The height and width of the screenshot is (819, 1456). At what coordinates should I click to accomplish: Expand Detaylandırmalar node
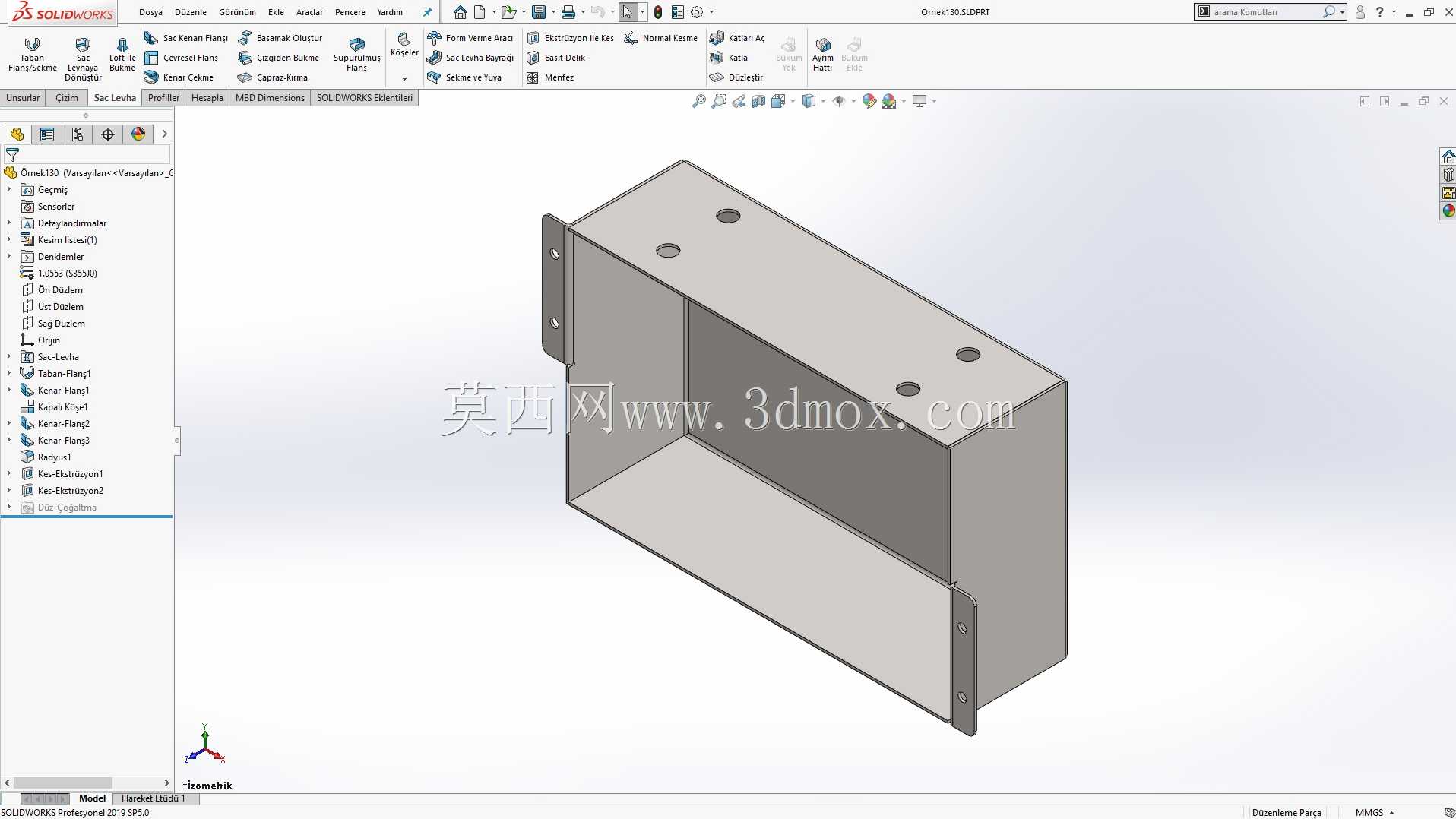tap(9, 223)
